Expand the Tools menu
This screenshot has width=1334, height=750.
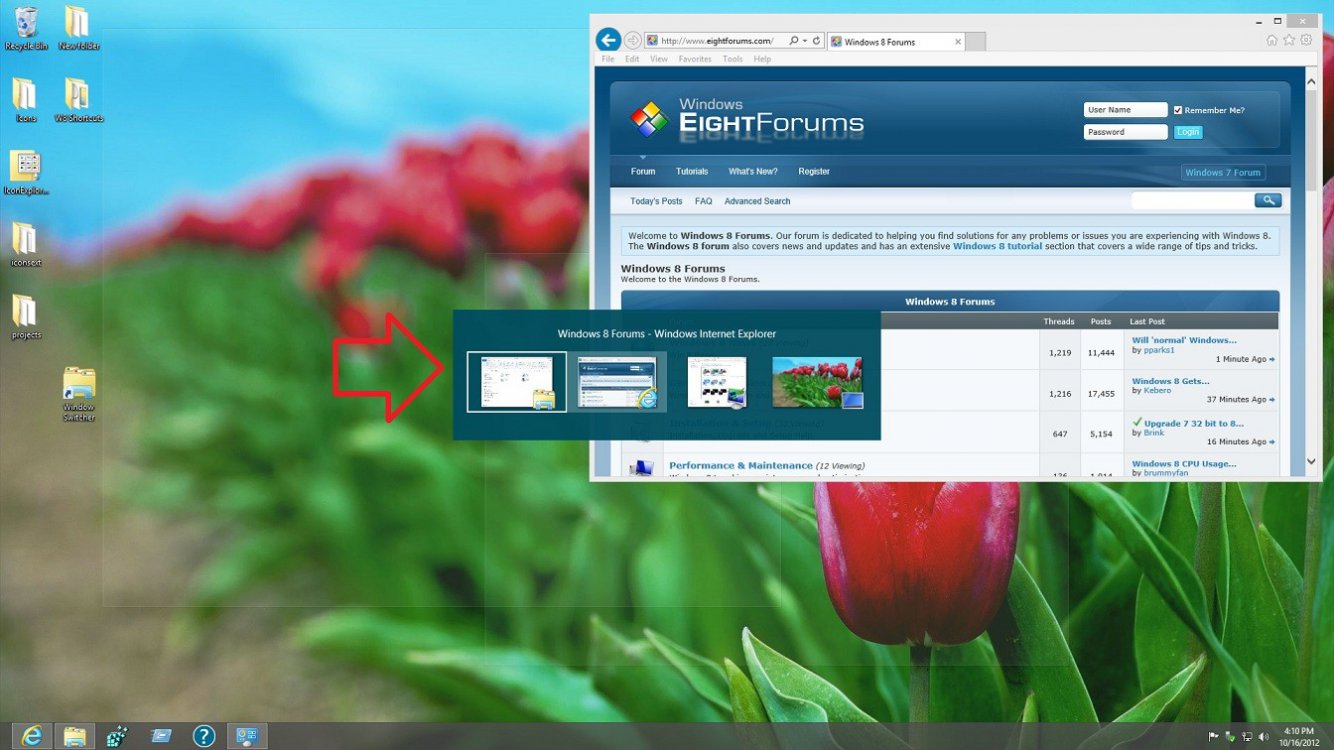tap(733, 58)
